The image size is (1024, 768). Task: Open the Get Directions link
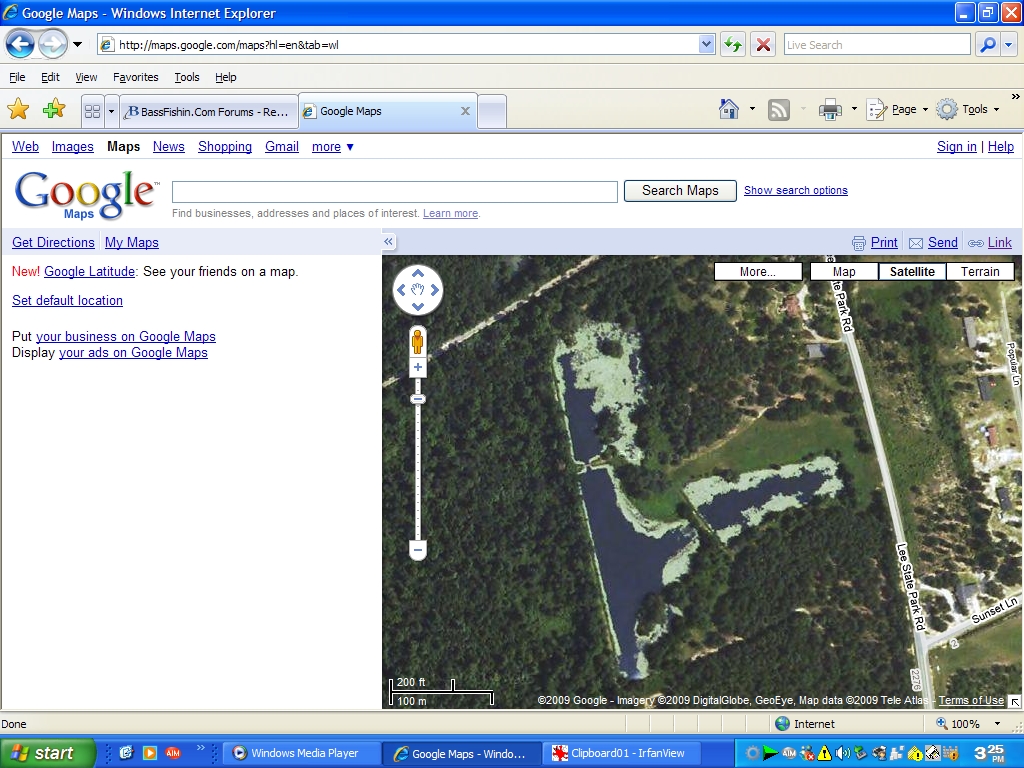click(x=53, y=242)
